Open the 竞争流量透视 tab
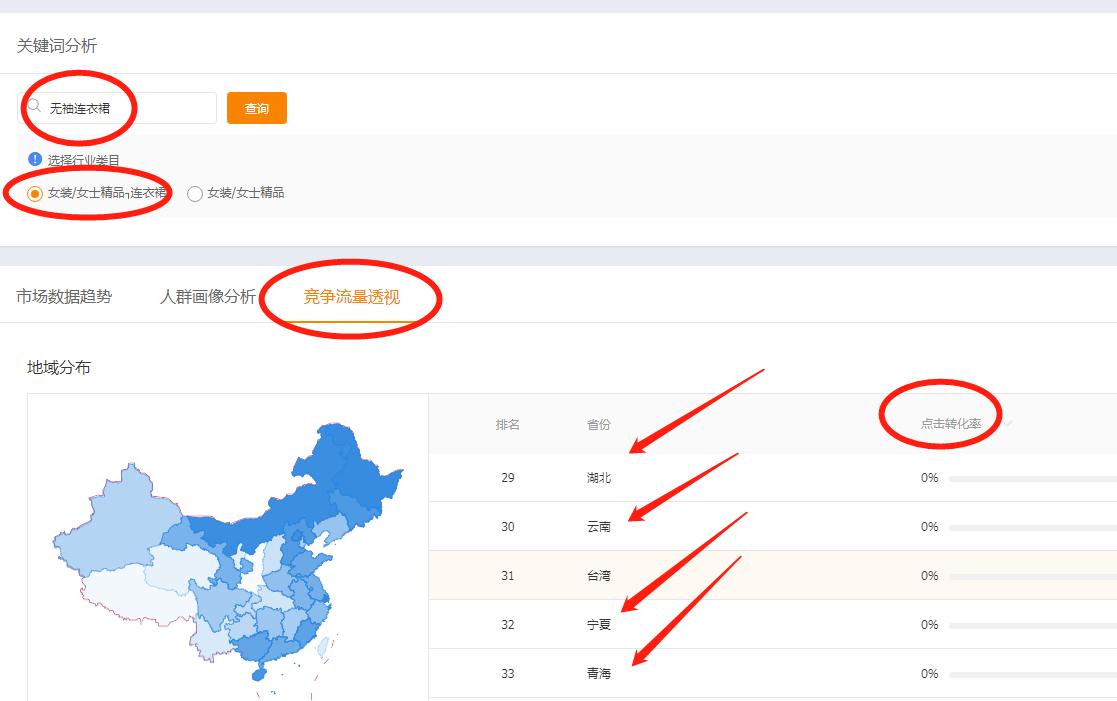Image resolution: width=1117 pixels, height=701 pixels. pos(351,296)
